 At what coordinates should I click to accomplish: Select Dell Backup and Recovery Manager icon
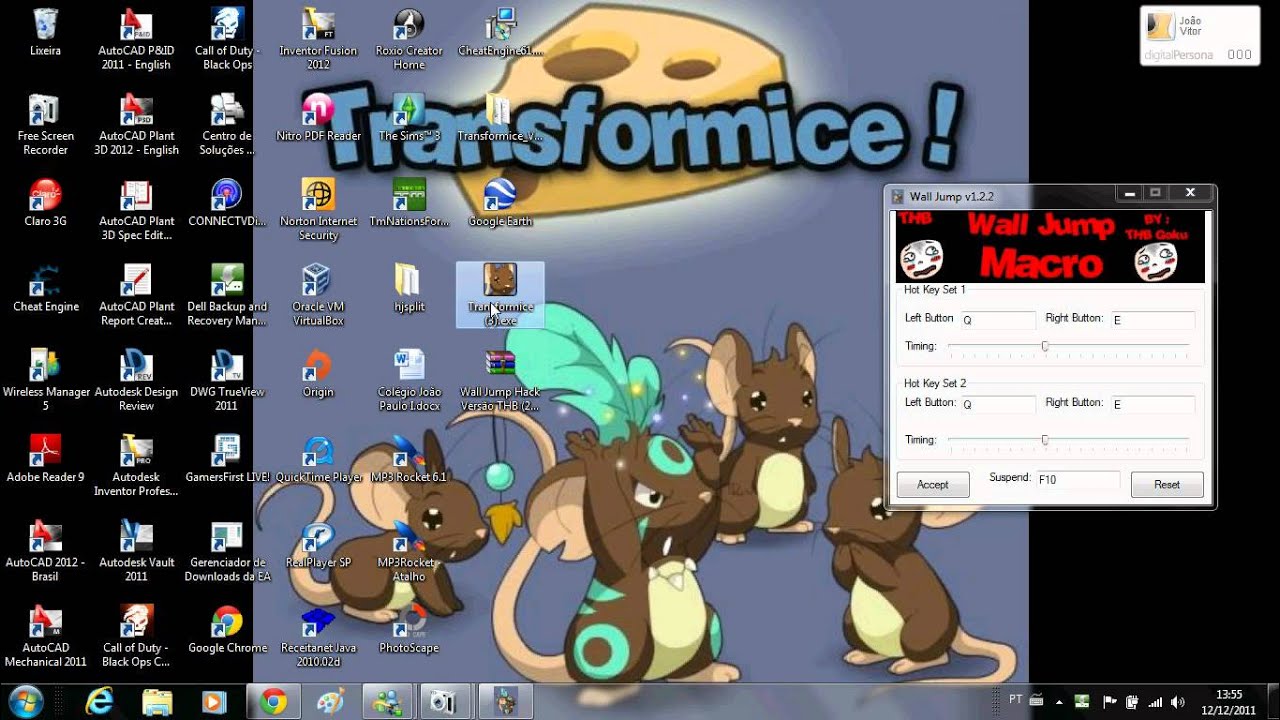[x=227, y=296]
